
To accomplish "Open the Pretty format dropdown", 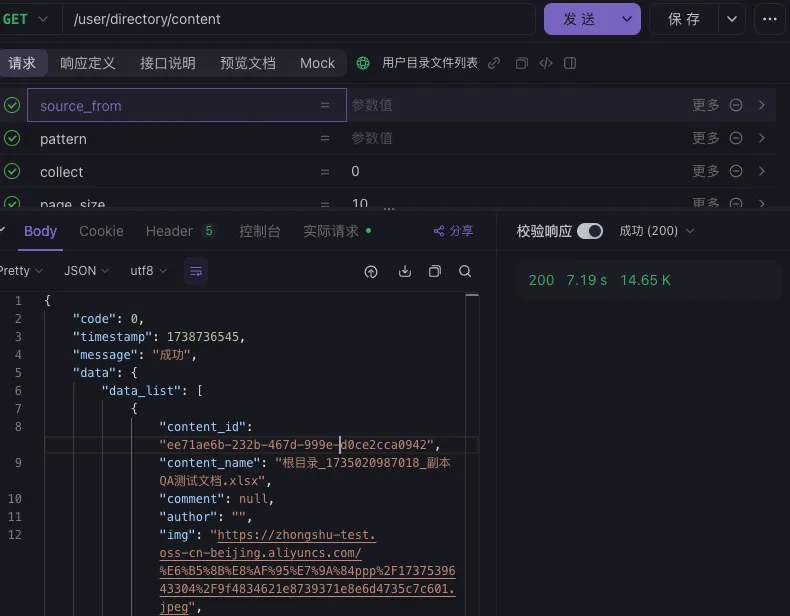I will tap(20, 271).
